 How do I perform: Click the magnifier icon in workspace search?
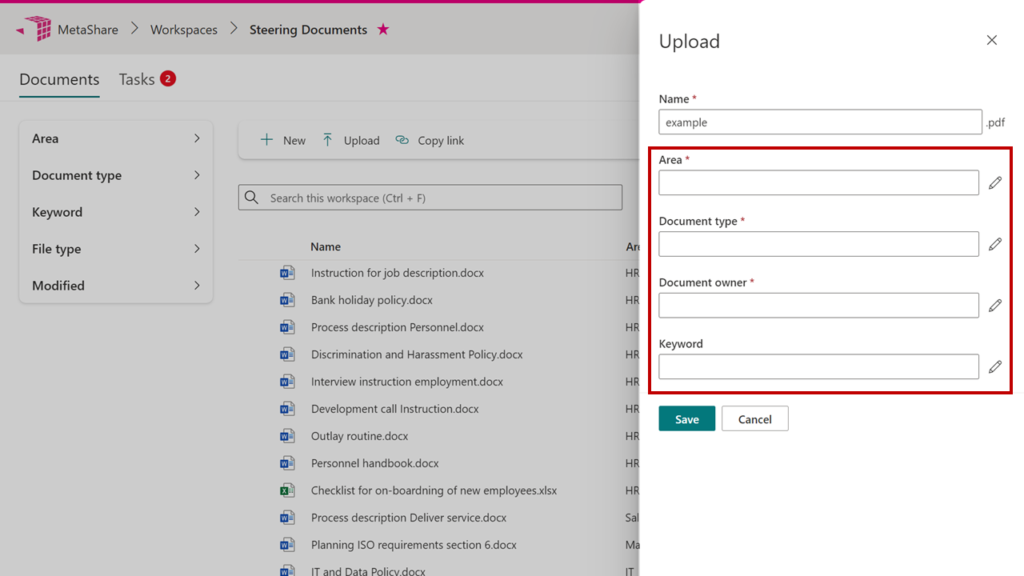[x=252, y=198]
